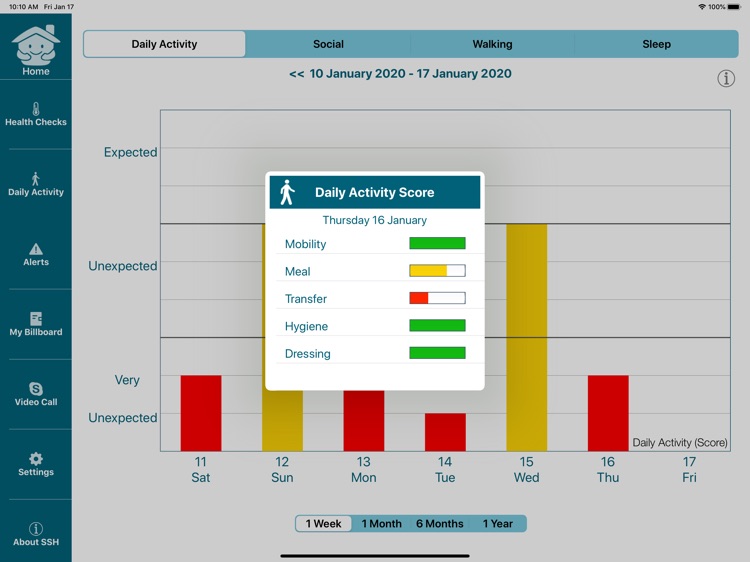Screen dimensions: 750x562
Task: Click the 10:10 AM status bar clock
Action: (23, 7)
